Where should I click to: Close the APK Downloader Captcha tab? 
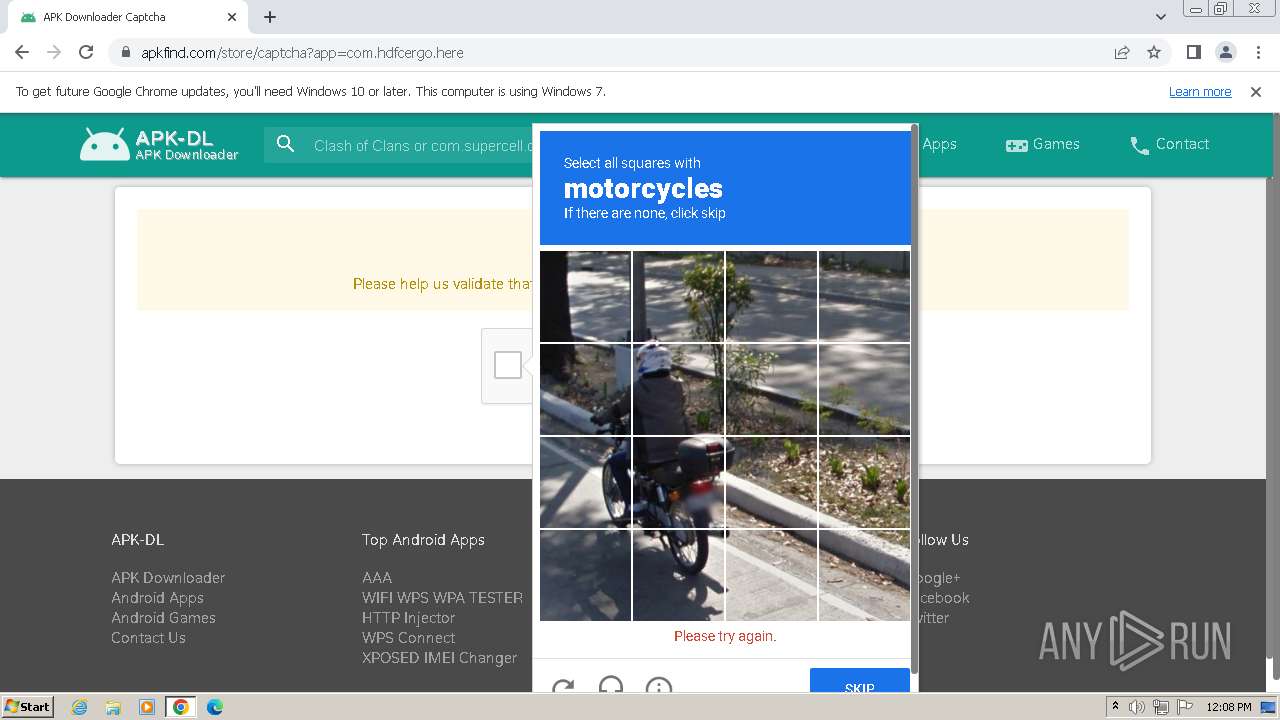(x=232, y=17)
